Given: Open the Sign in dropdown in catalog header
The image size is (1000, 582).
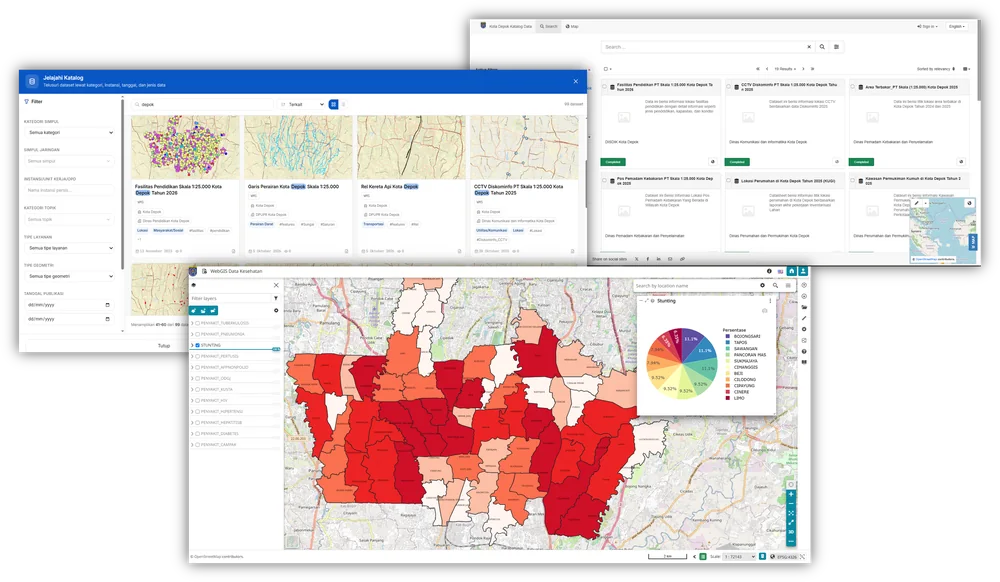Looking at the screenshot, I should (x=927, y=27).
